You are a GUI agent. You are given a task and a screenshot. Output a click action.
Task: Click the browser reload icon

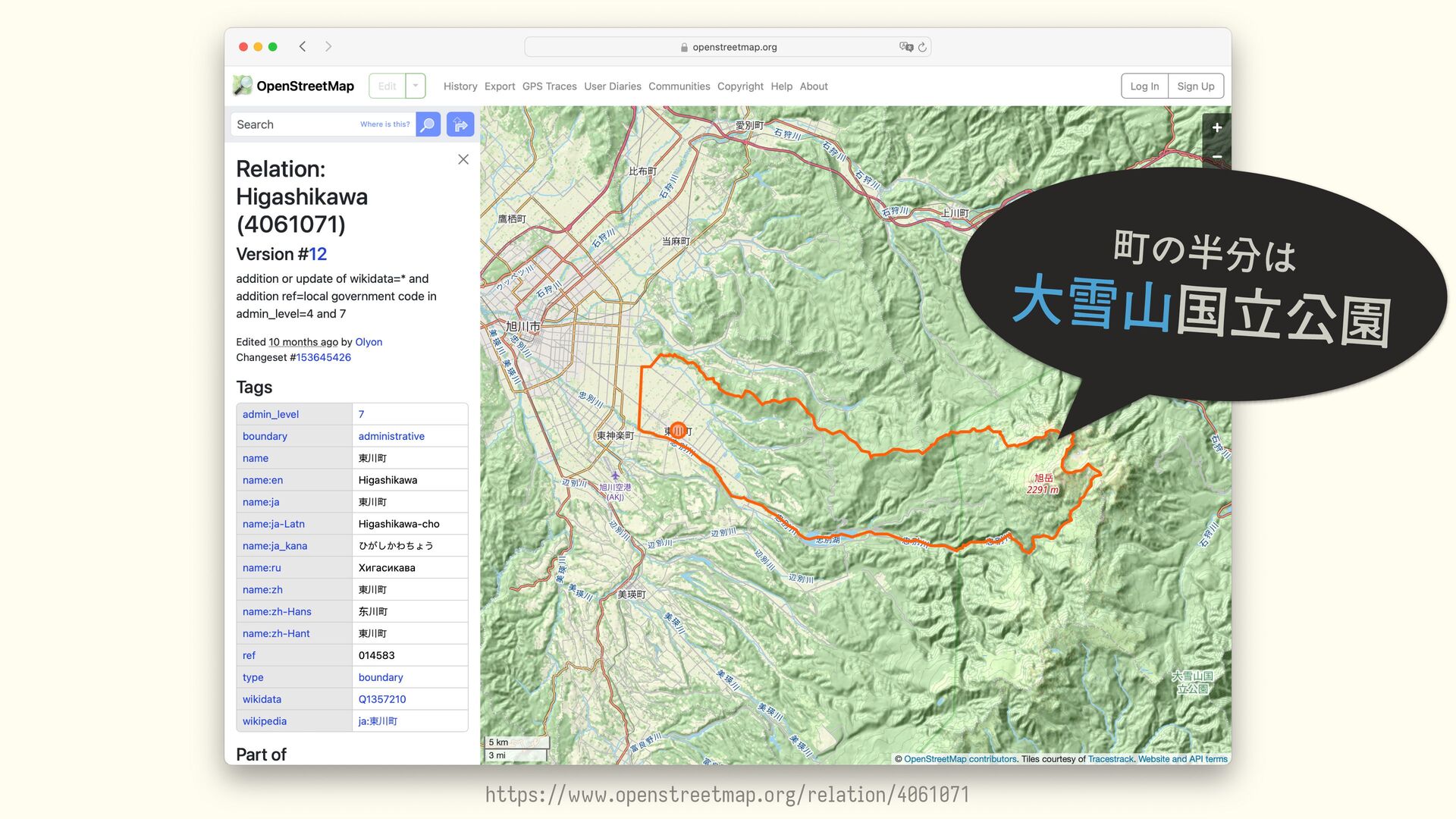click(x=922, y=47)
